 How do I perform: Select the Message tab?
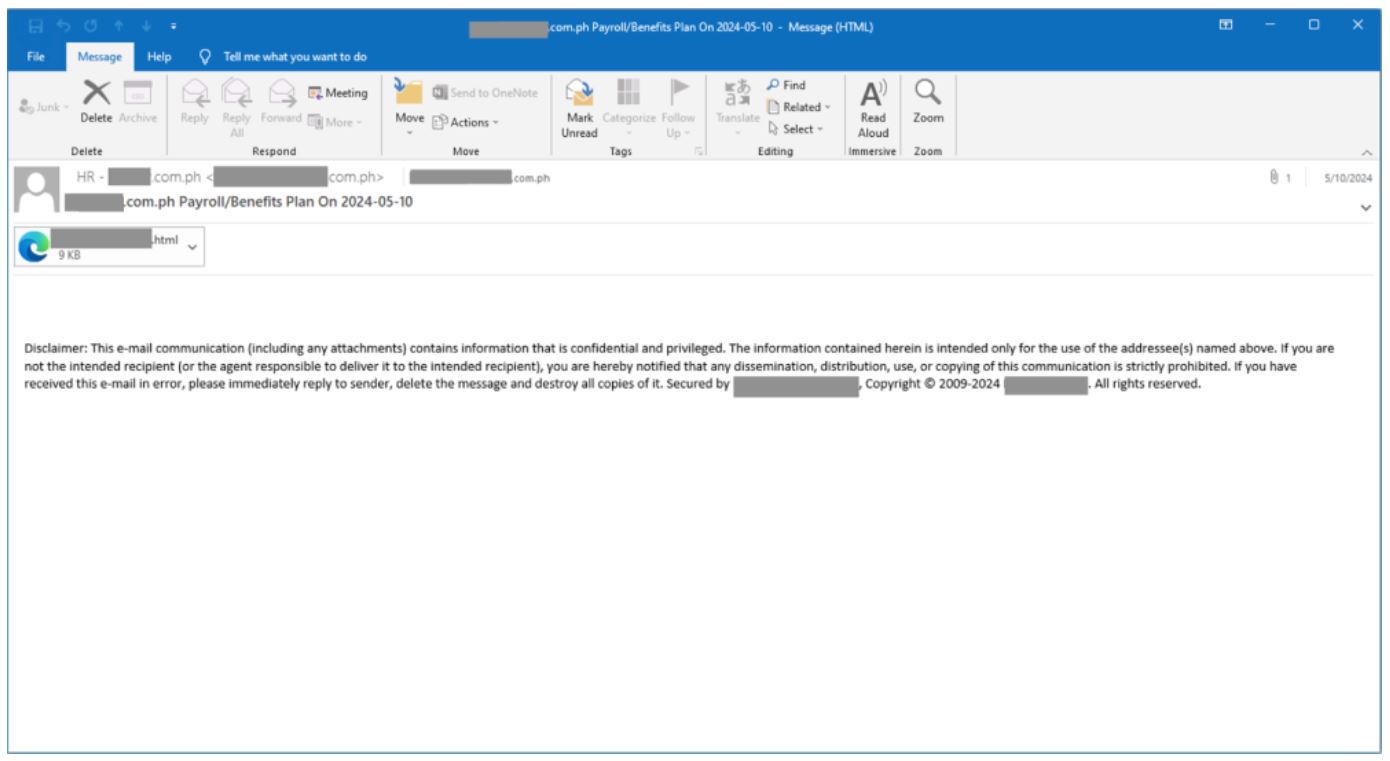(100, 57)
